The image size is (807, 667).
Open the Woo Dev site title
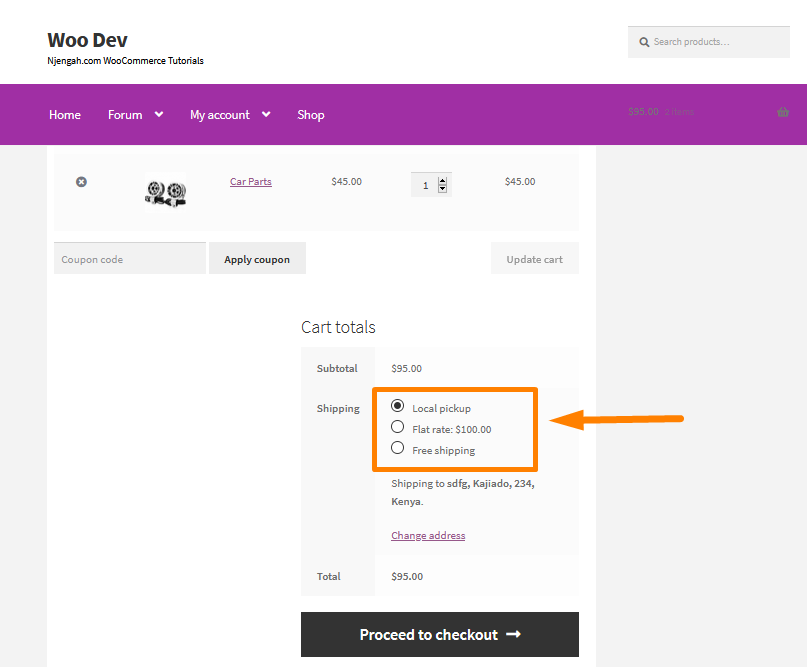[x=87, y=40]
